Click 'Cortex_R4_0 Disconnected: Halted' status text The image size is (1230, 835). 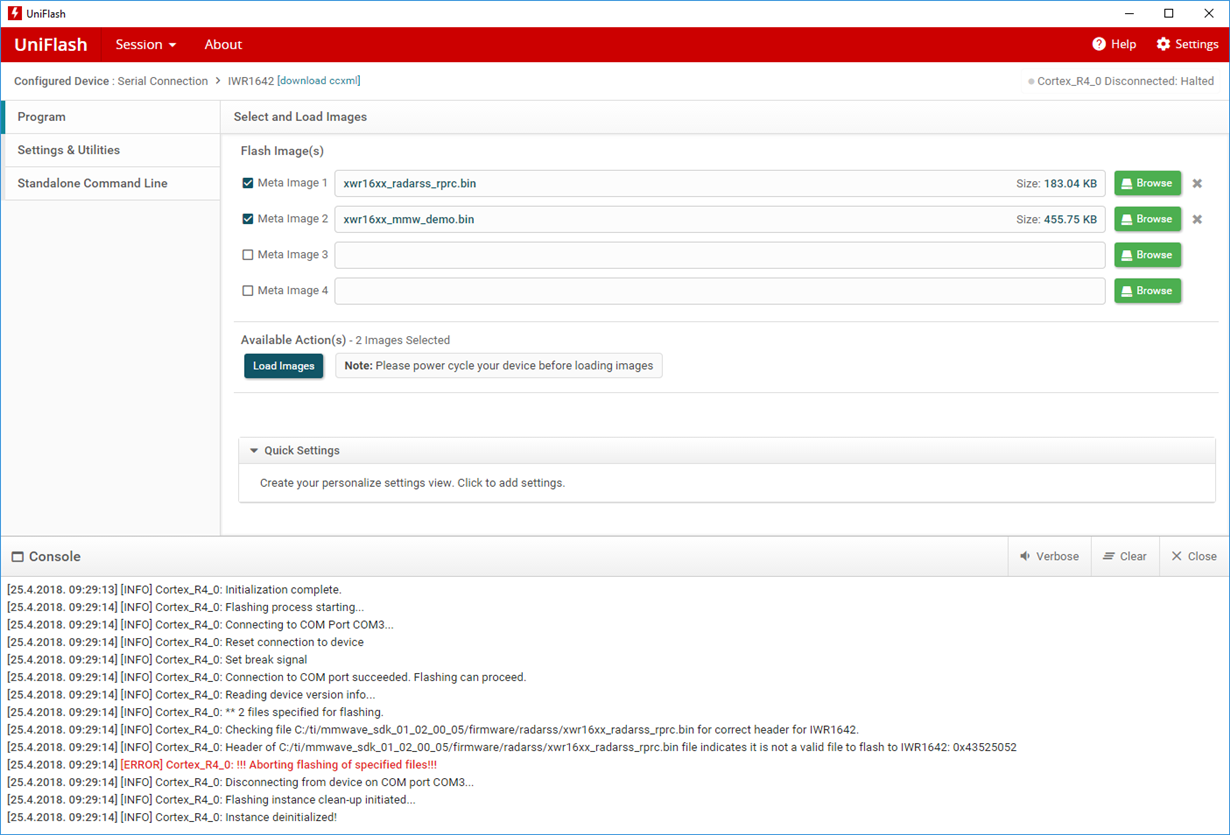point(1125,81)
